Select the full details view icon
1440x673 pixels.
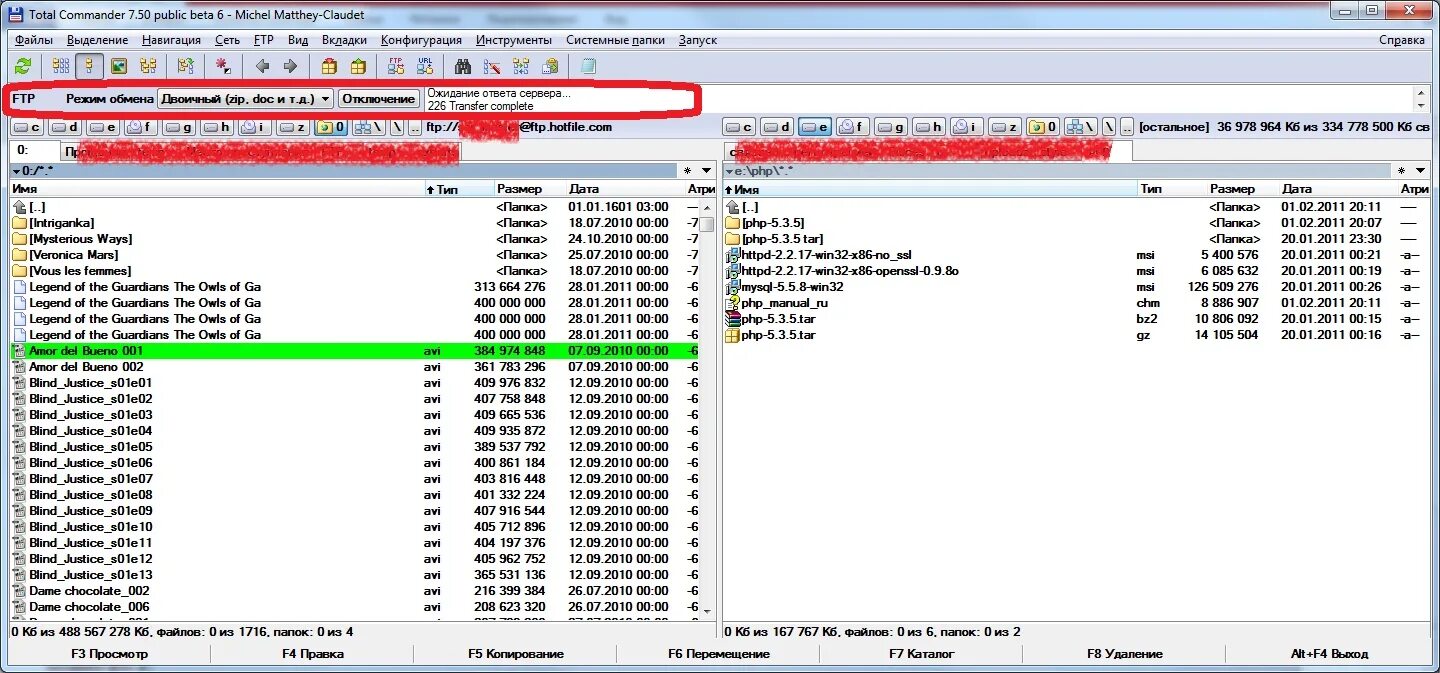90,66
